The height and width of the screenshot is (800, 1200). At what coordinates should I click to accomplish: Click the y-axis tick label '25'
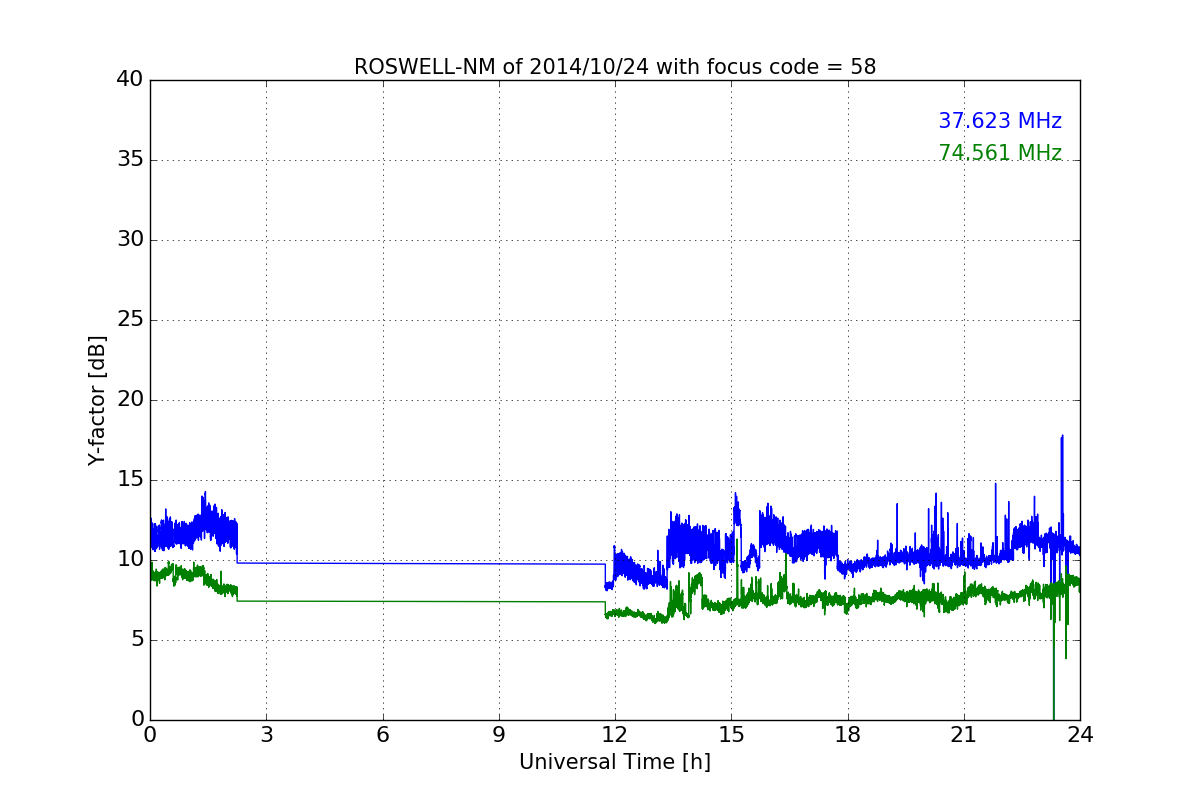[130, 320]
